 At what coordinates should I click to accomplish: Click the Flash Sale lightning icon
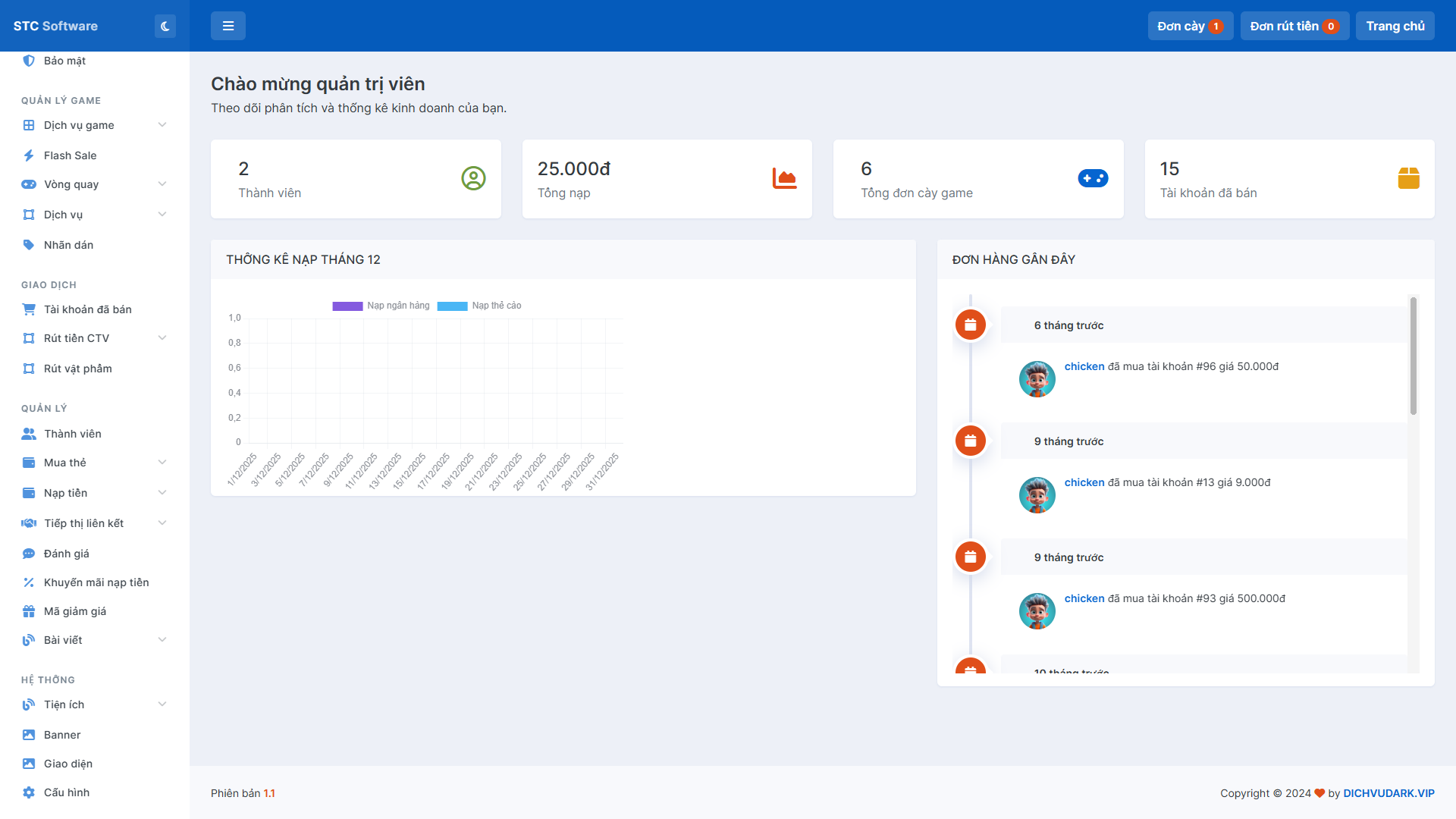tap(29, 155)
